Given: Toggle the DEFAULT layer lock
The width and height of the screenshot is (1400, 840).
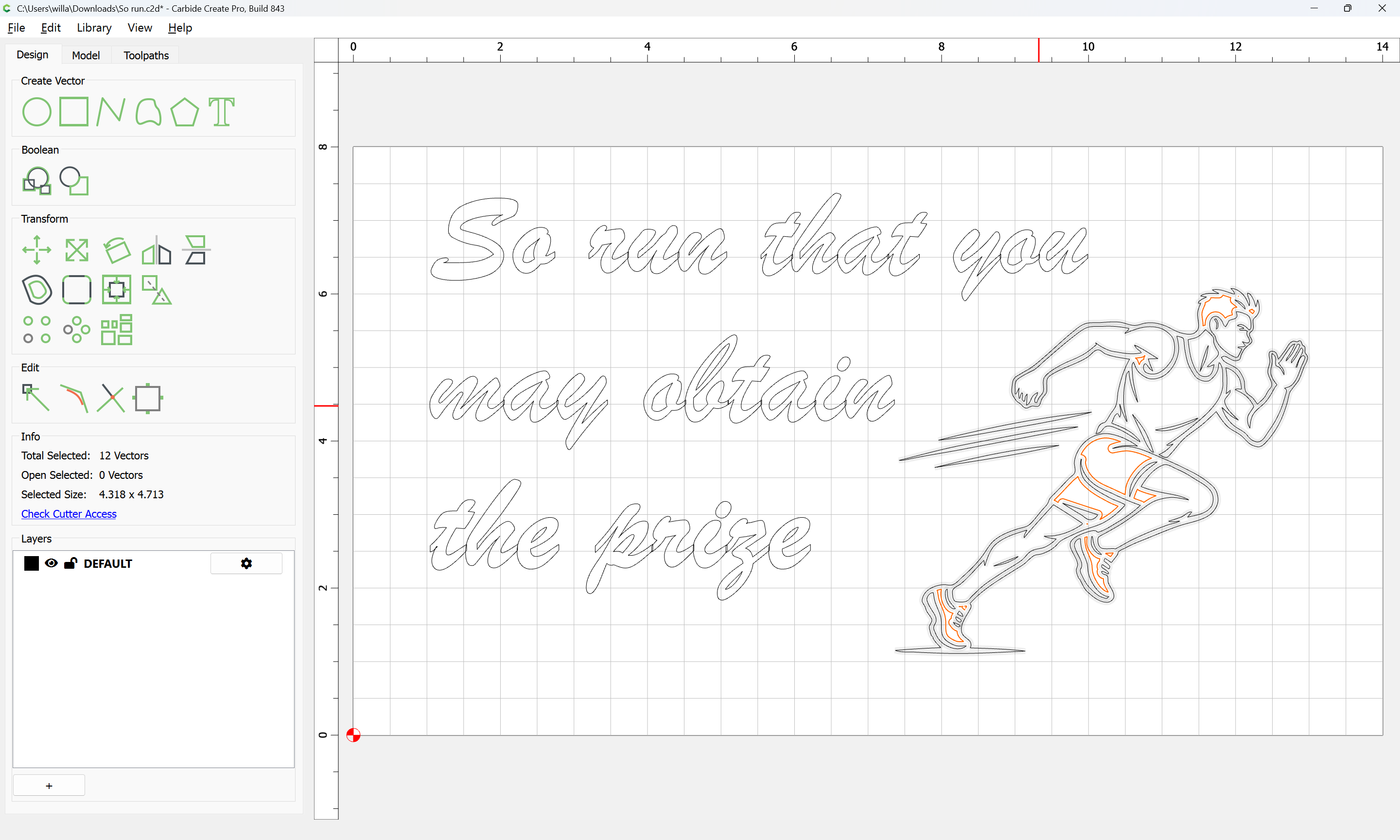Looking at the screenshot, I should (x=70, y=563).
